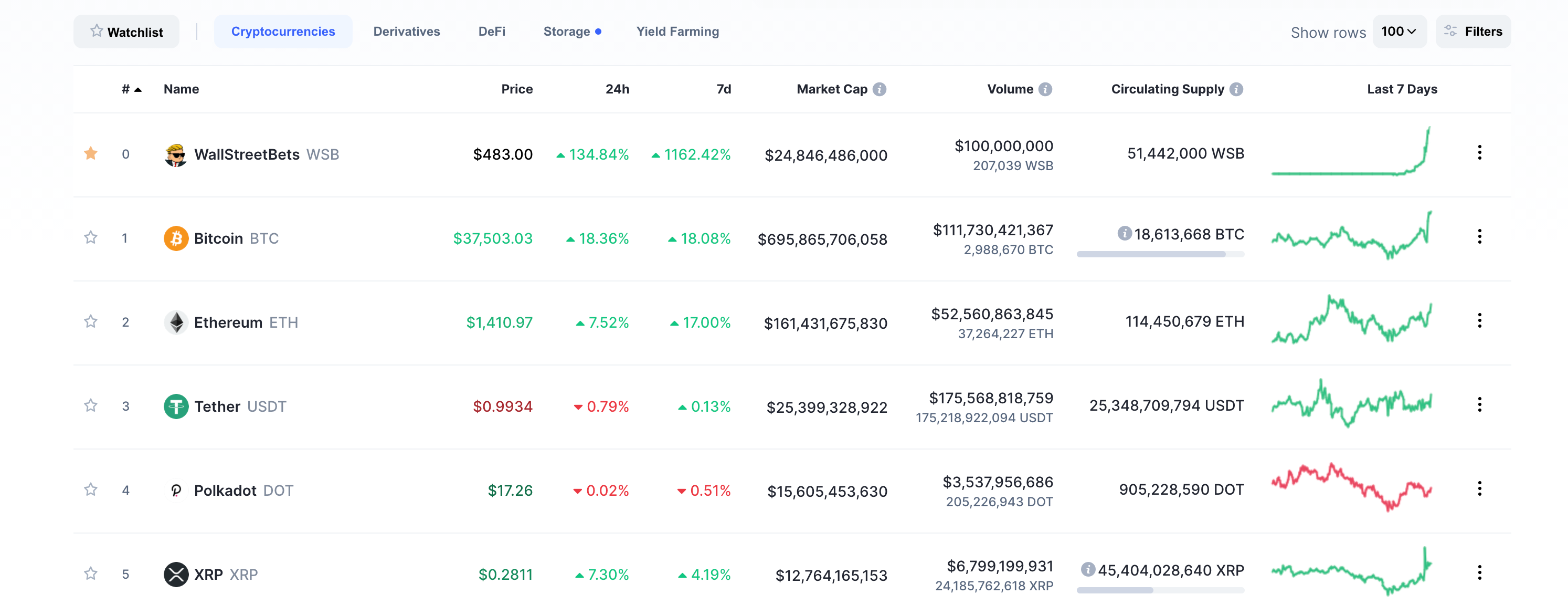
Task: Click the Bitcoin coin logo
Action: 176,239
